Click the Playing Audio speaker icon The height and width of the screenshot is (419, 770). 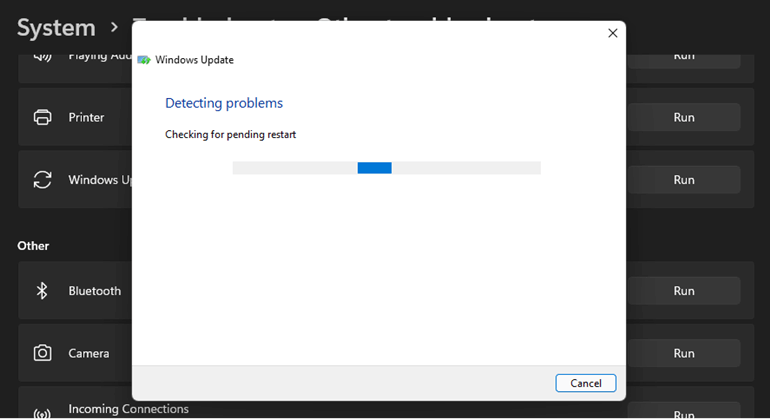tap(42, 57)
